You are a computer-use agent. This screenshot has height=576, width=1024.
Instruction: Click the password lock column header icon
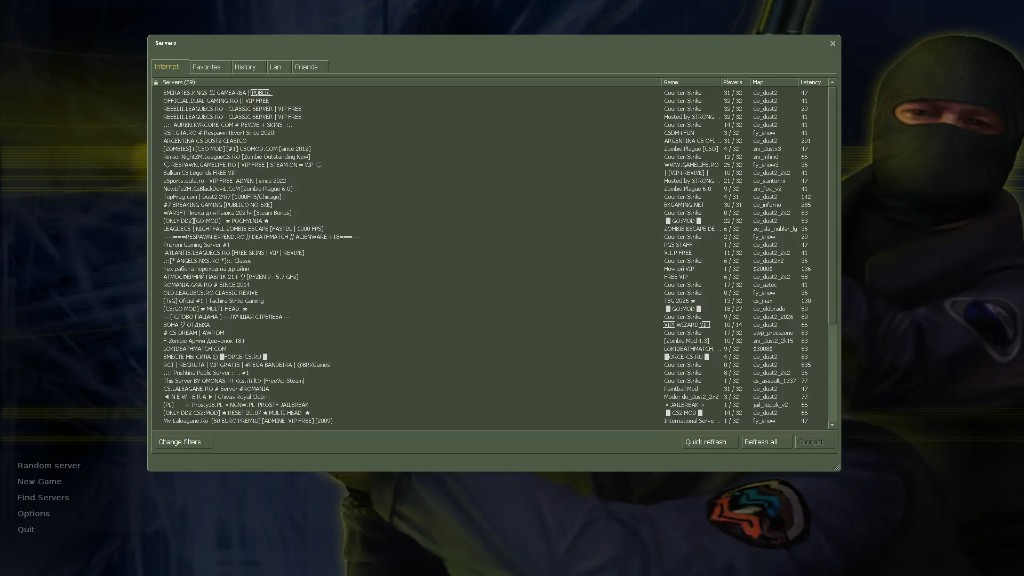point(156,82)
